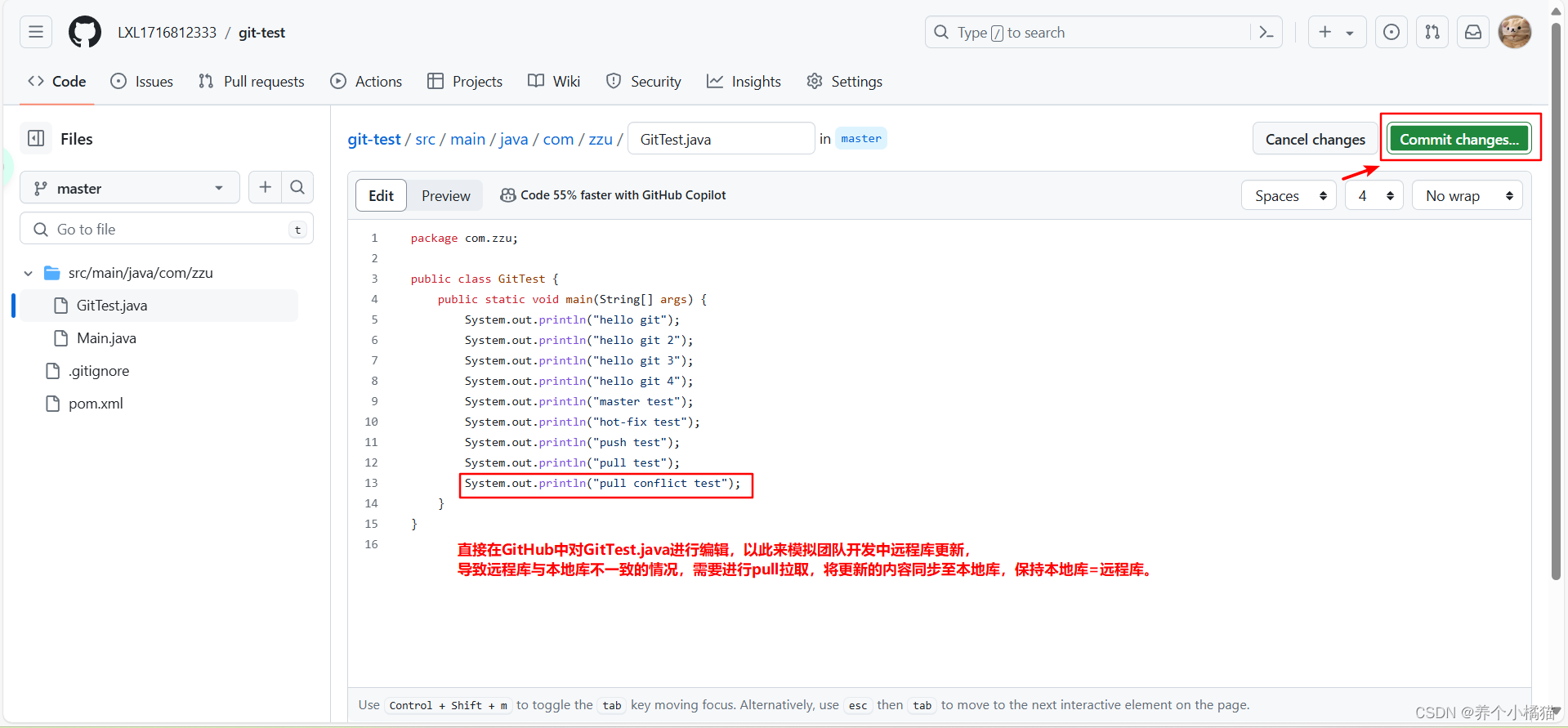Click main in the breadcrumb path
Viewport: 1568px width, 728px height.
(467, 139)
